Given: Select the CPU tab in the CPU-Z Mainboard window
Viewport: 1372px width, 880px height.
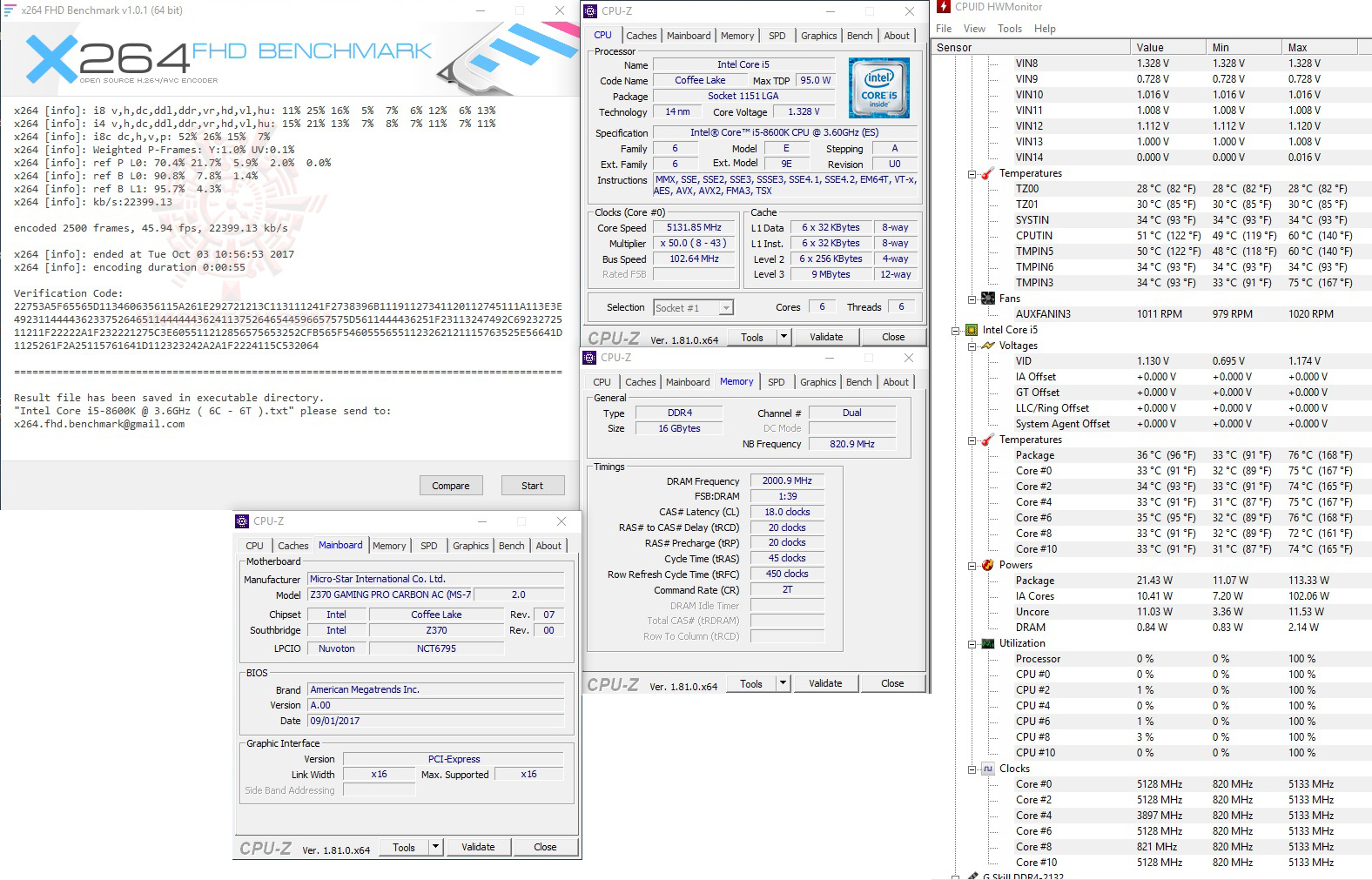Looking at the screenshot, I should point(254,546).
